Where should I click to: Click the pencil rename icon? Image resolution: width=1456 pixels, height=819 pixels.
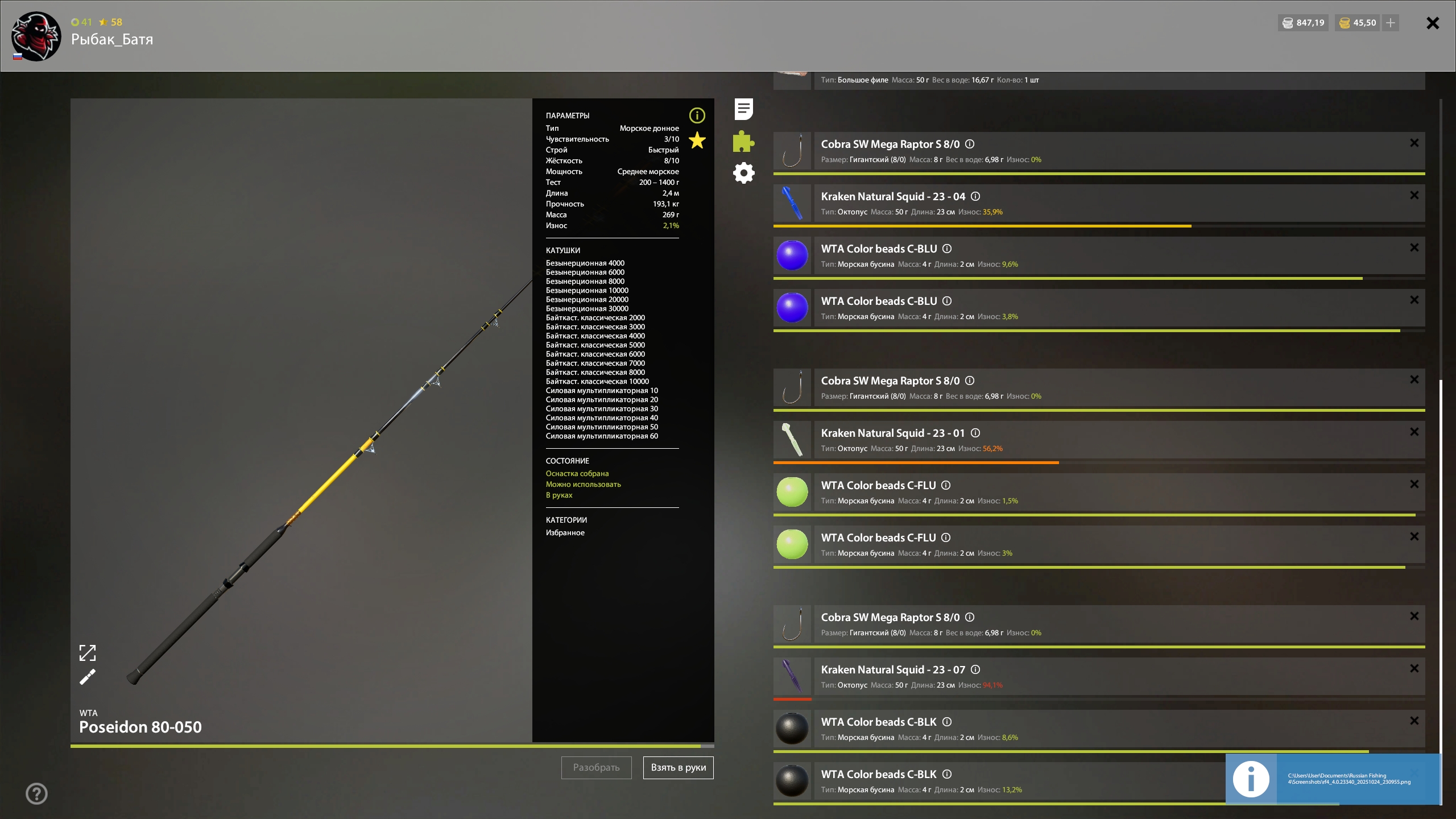(88, 677)
